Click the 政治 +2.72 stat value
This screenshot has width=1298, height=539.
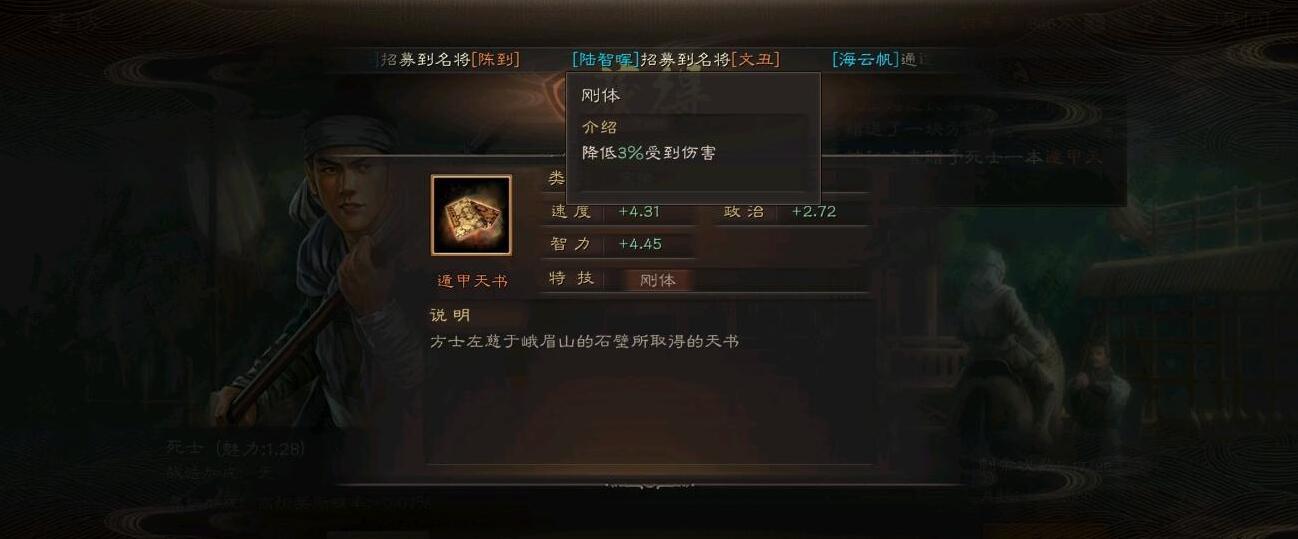point(813,211)
